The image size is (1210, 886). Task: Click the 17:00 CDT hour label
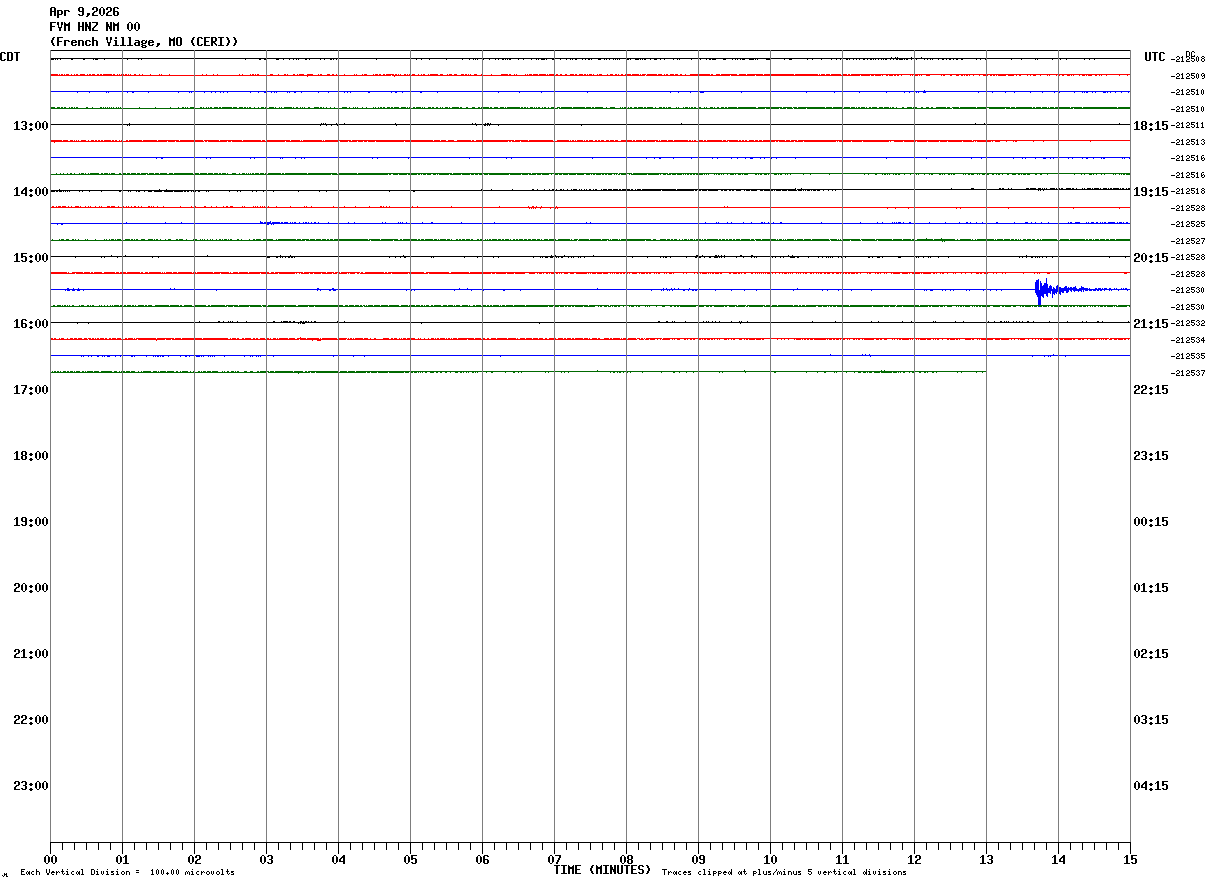coord(31,389)
